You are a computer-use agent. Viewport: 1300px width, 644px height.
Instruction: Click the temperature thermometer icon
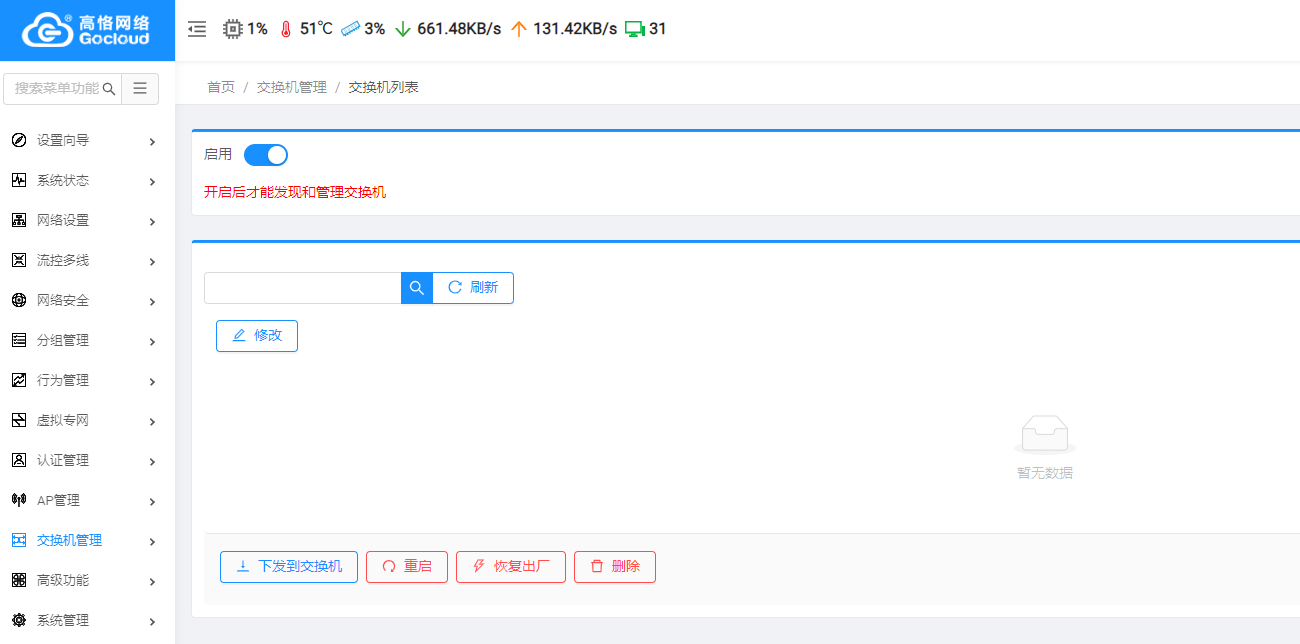coord(286,29)
